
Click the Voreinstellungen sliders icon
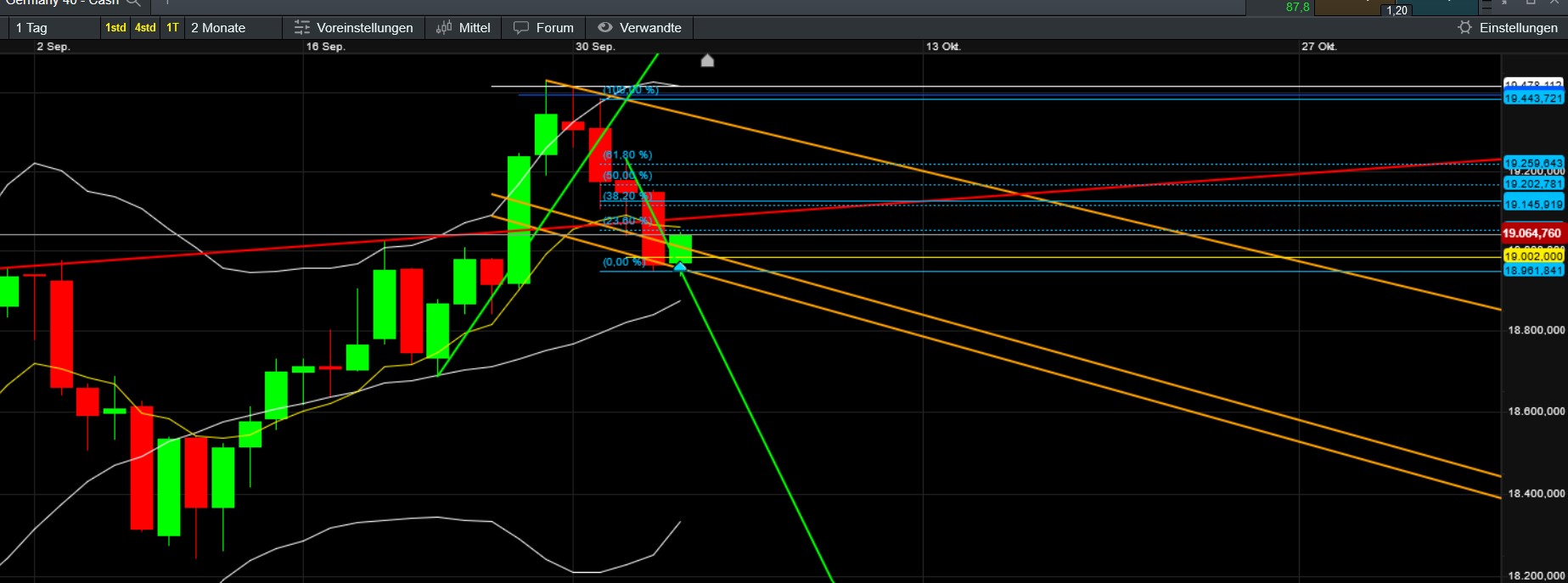click(302, 28)
